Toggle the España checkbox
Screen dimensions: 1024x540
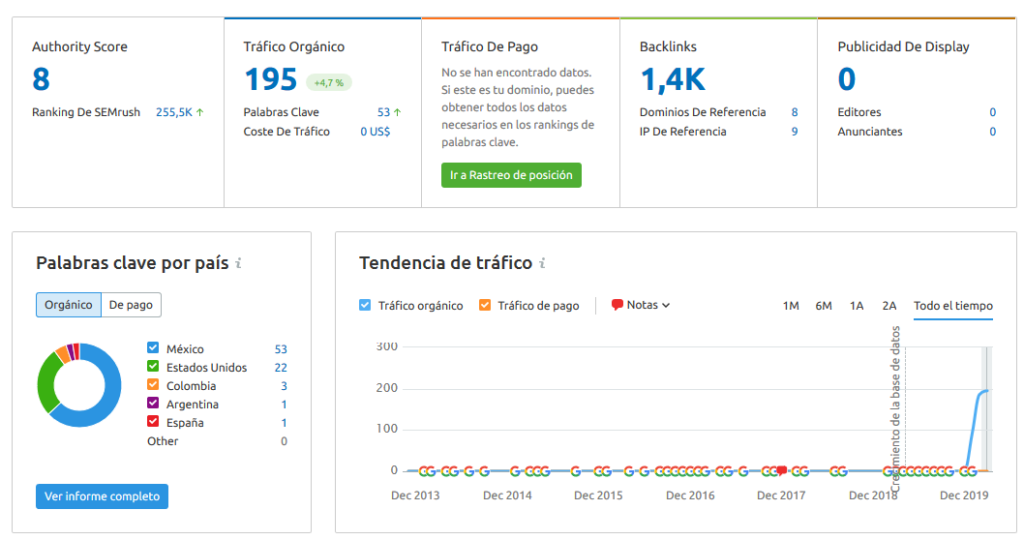coord(153,421)
